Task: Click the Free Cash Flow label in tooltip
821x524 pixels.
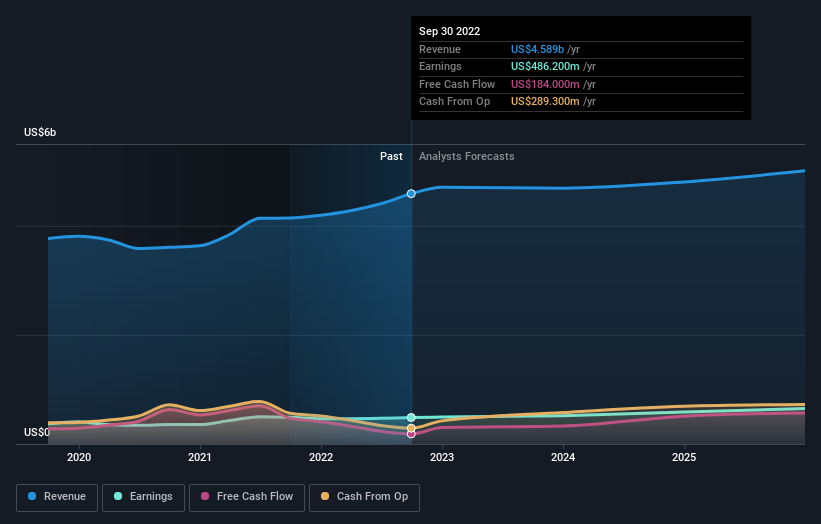Action: tap(457, 84)
